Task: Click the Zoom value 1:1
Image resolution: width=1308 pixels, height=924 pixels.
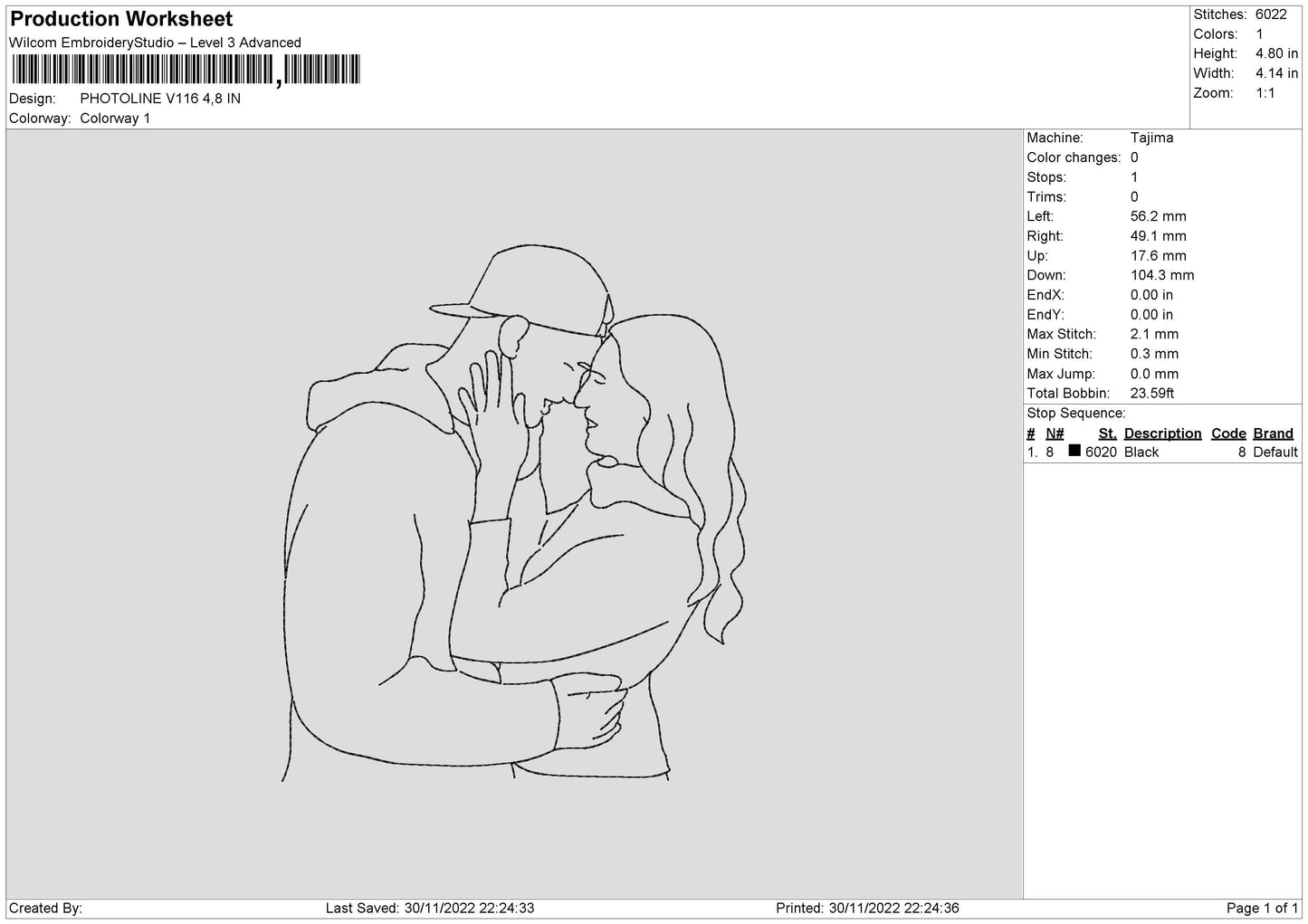Action: pos(1265,94)
